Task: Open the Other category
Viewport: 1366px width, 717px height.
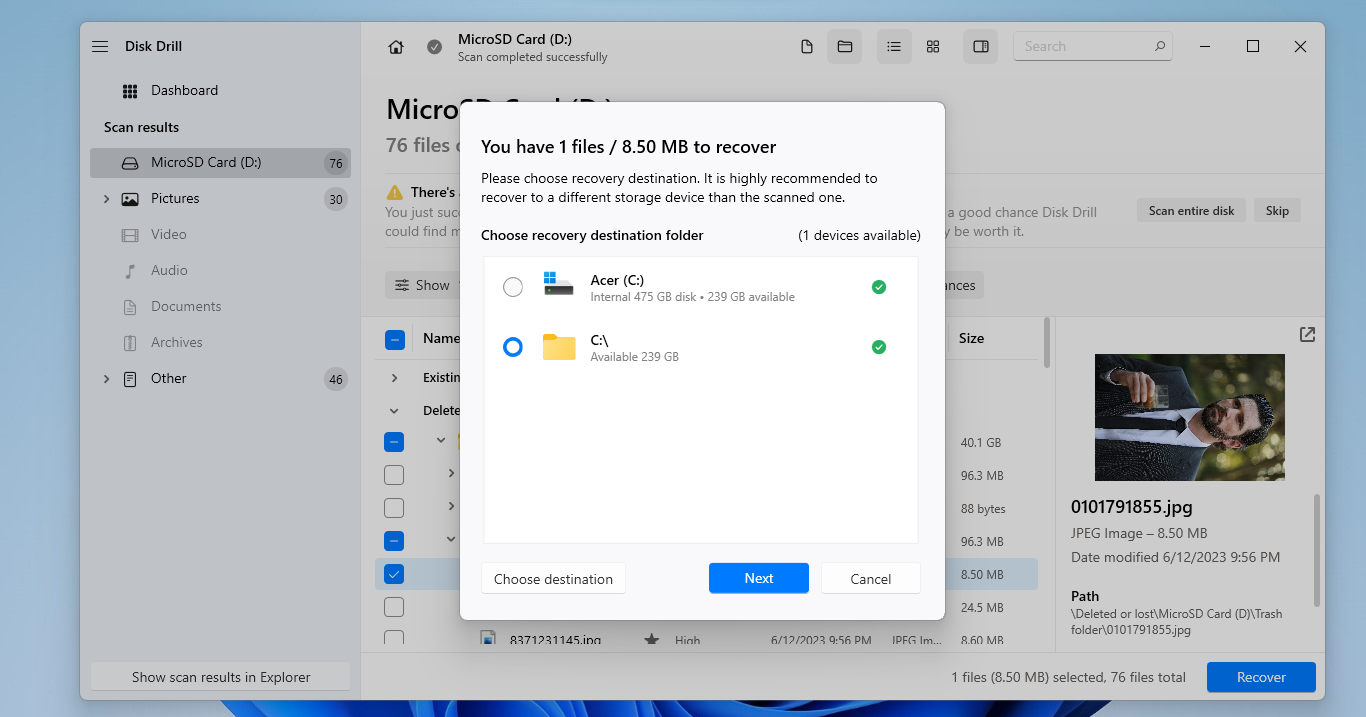Action: coord(169,379)
